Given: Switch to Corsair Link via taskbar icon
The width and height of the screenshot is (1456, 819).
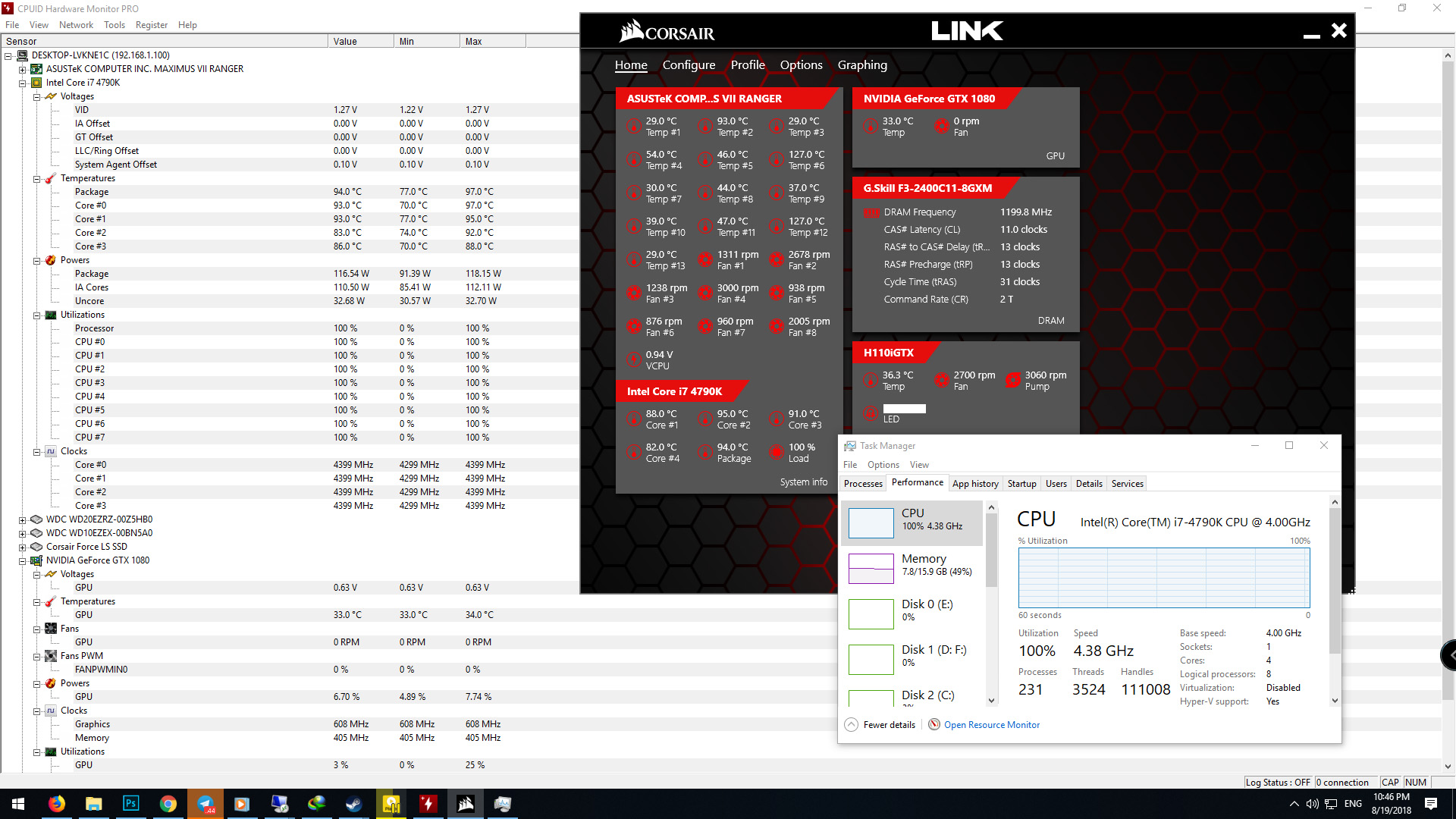Looking at the screenshot, I should click(x=466, y=804).
